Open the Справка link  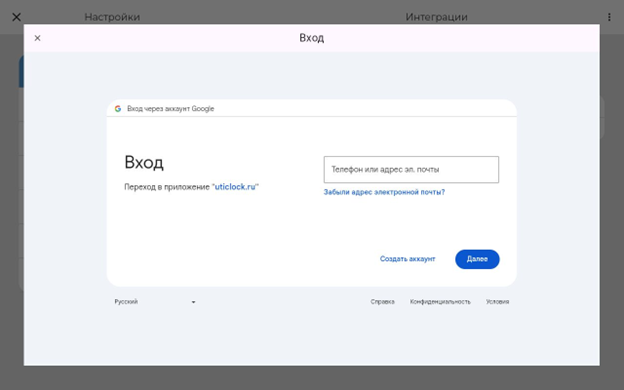pos(382,302)
